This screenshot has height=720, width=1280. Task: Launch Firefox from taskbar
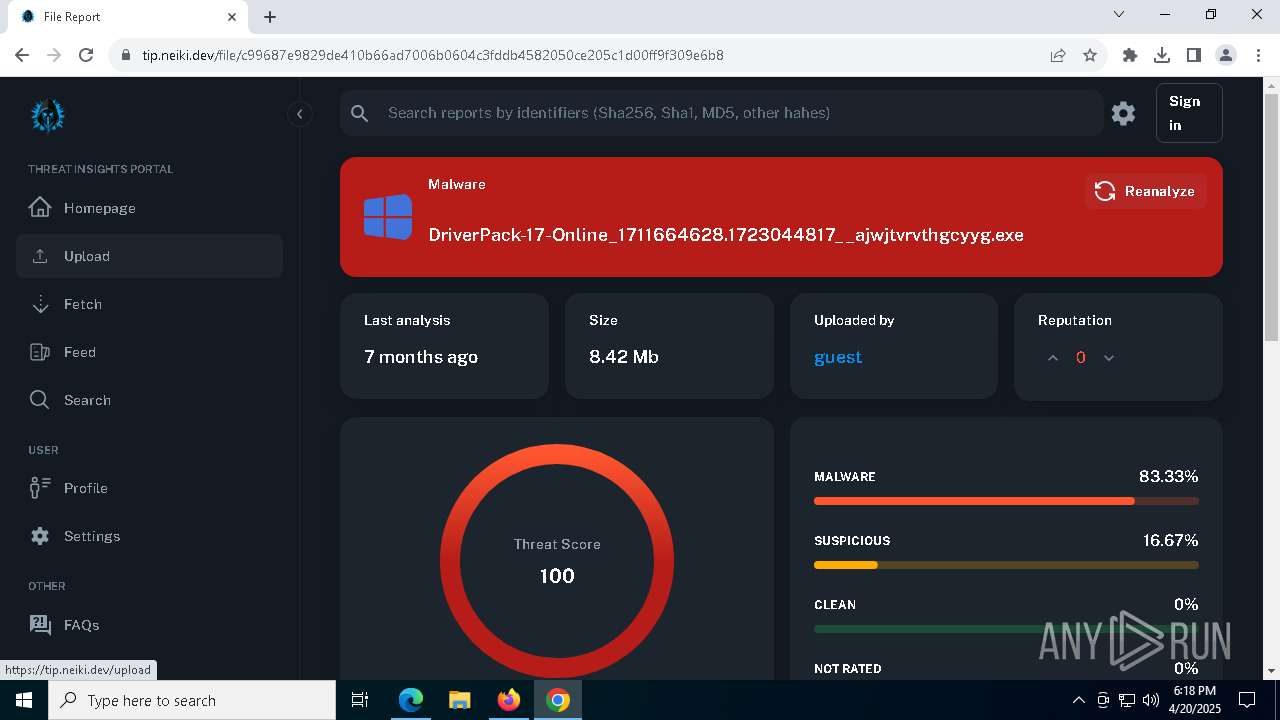(509, 700)
